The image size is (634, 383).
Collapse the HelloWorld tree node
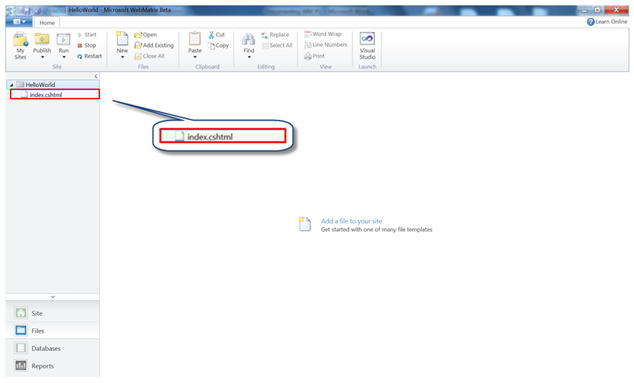[11, 85]
